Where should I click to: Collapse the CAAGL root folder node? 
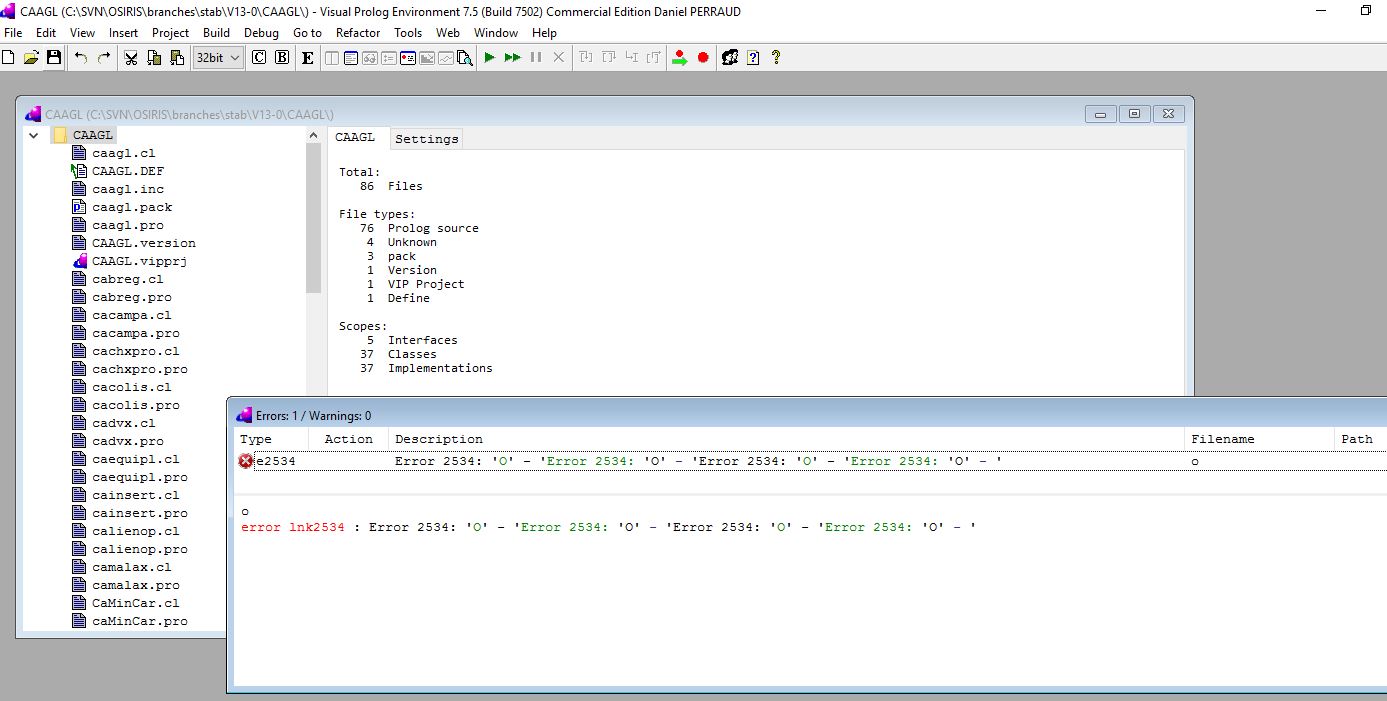[33, 135]
